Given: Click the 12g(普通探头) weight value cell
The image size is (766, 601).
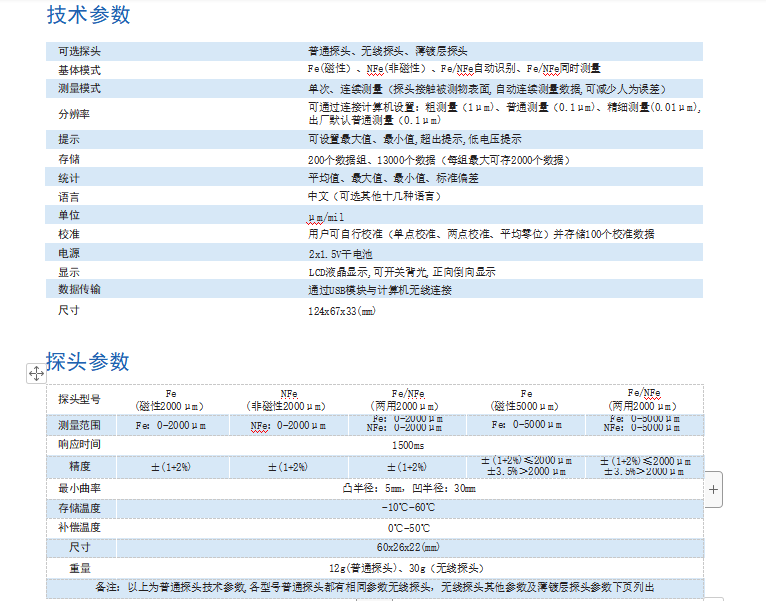Looking at the screenshot, I should [x=408, y=568].
